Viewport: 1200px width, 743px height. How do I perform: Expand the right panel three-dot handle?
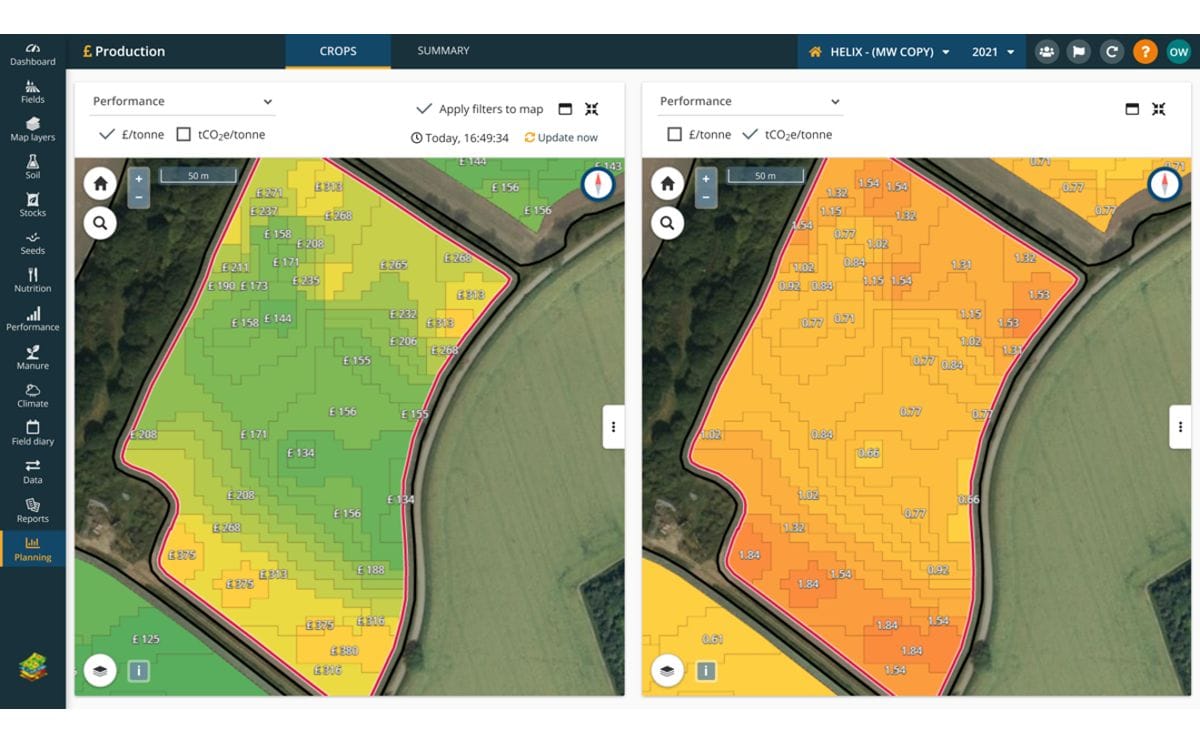click(x=1180, y=427)
